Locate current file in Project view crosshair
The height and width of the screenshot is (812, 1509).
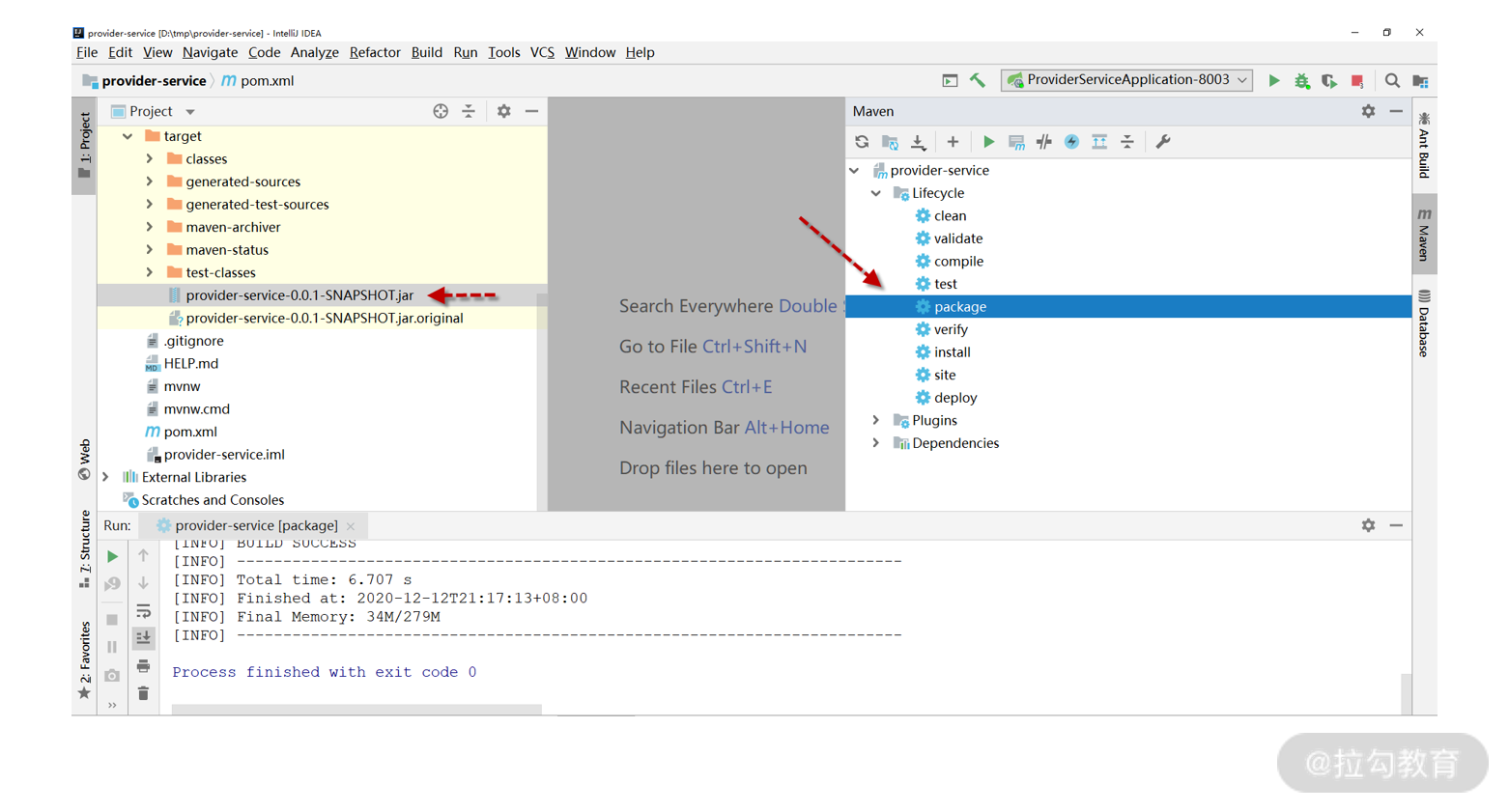441,112
